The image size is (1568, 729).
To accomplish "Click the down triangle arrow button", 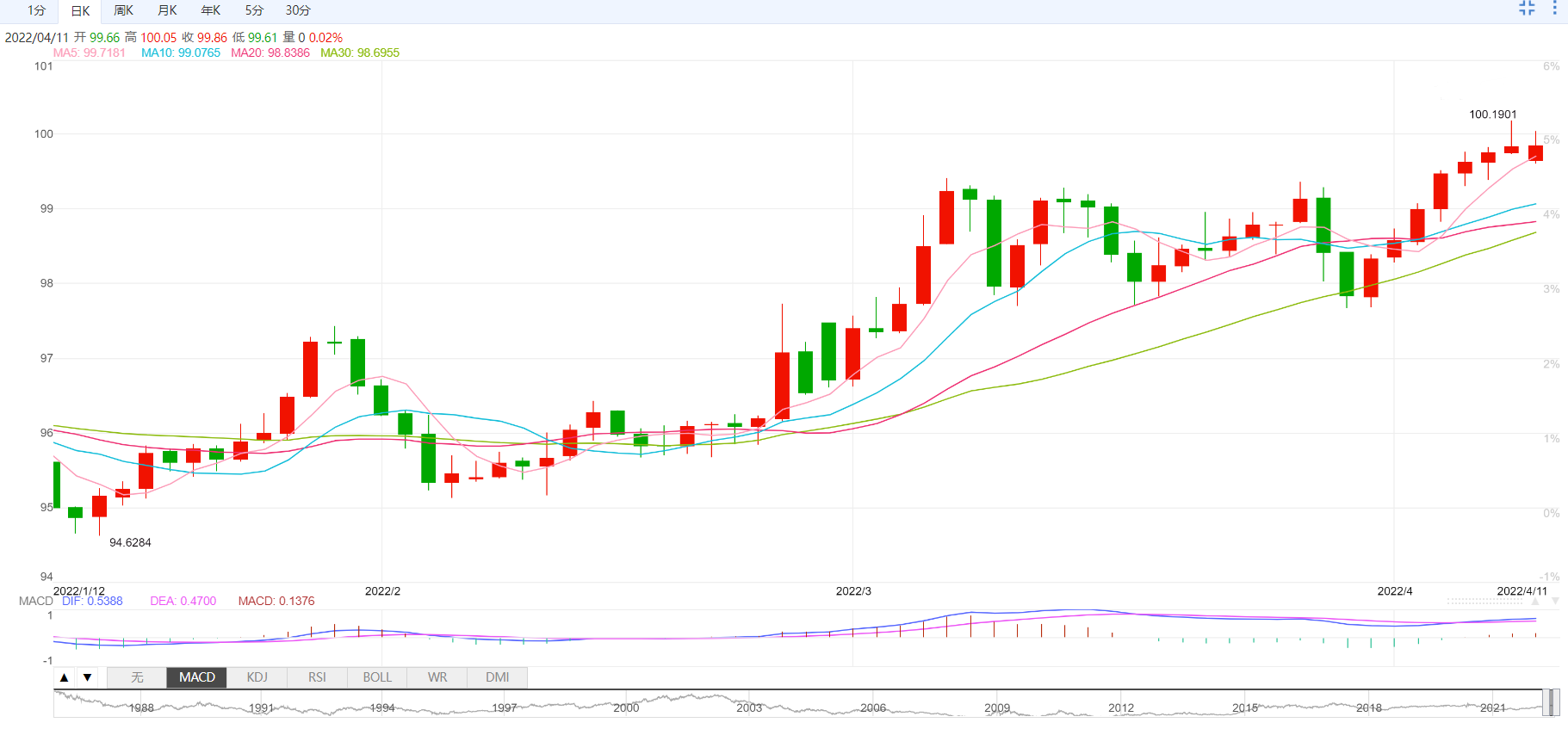I will [87, 677].
